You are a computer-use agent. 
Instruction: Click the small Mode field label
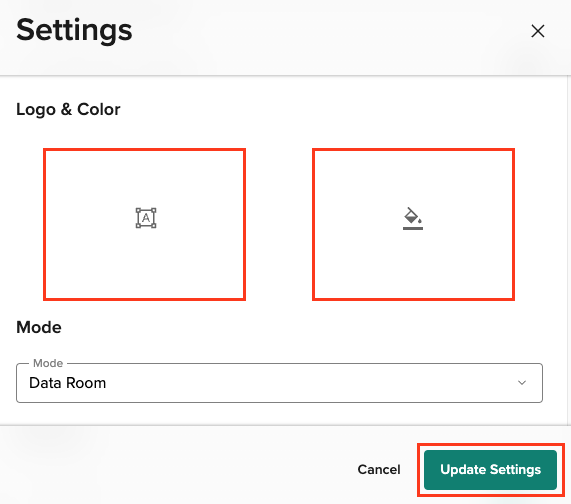[x=48, y=363]
